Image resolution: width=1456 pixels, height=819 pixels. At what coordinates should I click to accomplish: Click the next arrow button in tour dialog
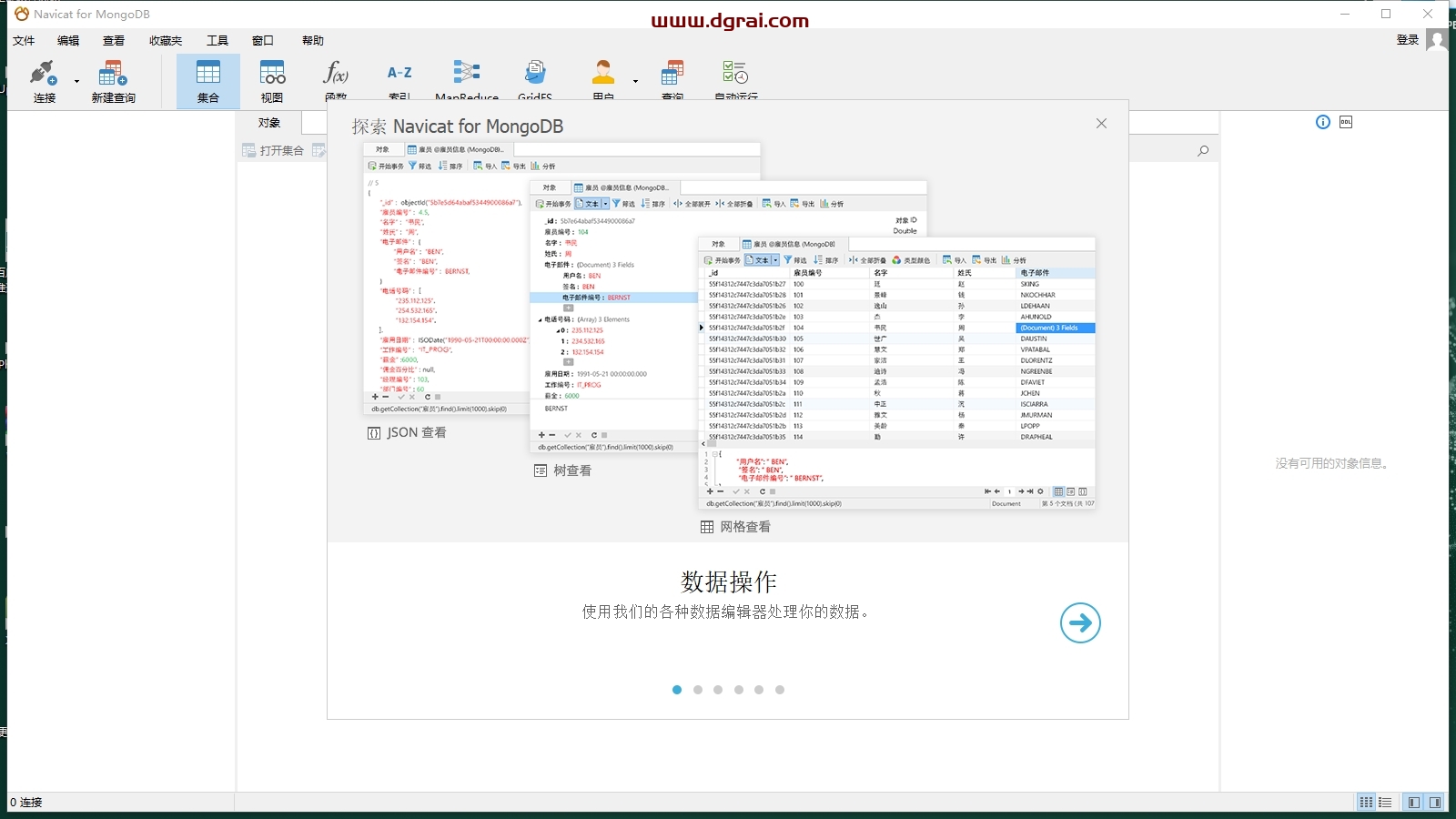[x=1080, y=622]
